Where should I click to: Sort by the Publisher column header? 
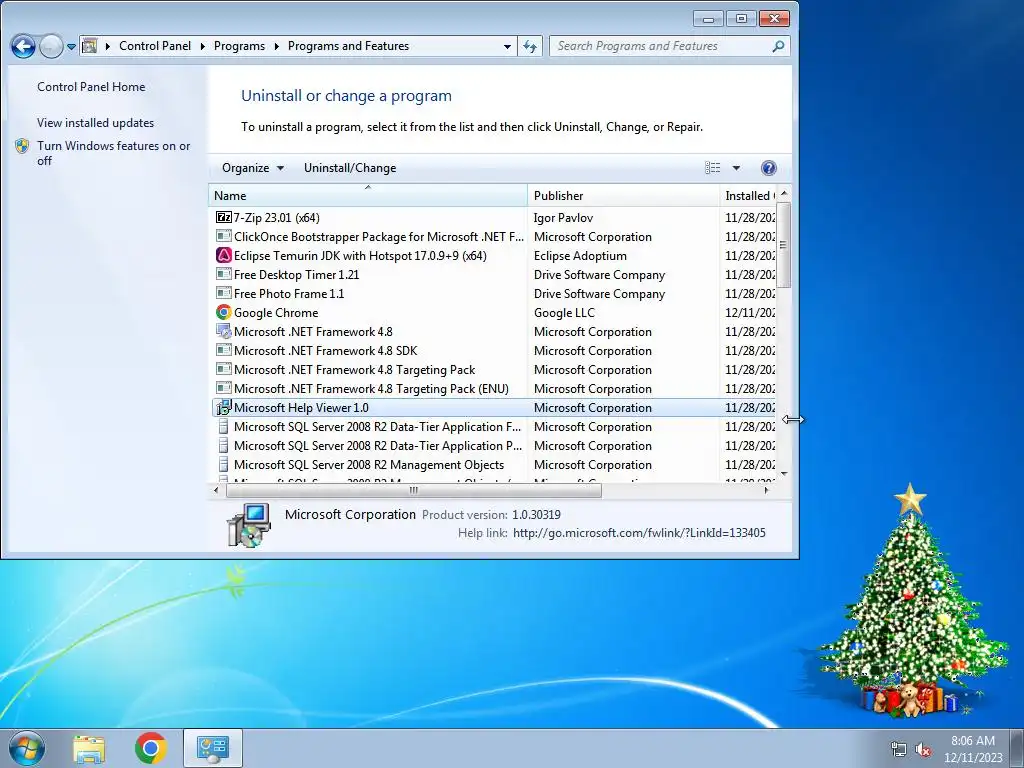click(x=624, y=195)
